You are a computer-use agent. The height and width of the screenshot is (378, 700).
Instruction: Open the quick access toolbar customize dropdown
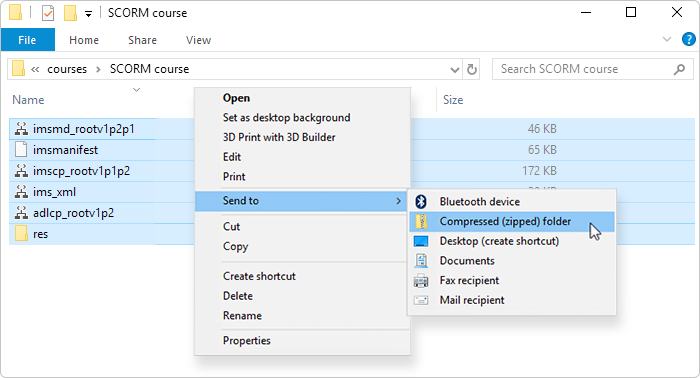[x=88, y=14]
